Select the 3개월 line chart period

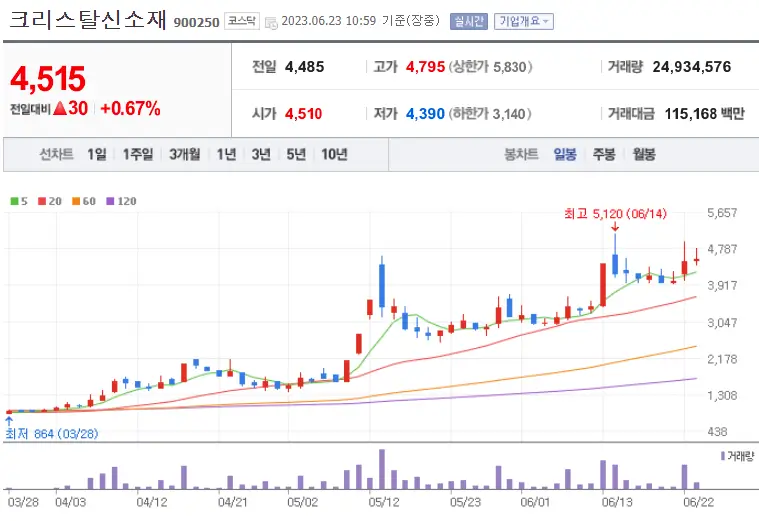click(184, 154)
